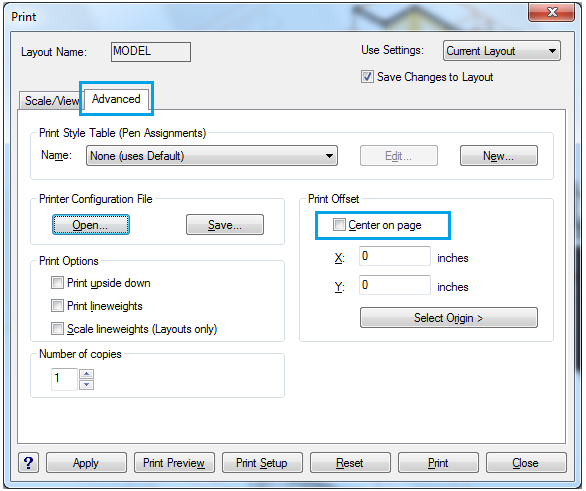The width and height of the screenshot is (586, 491).
Task: Focus the Y offset input field
Action: 395,285
